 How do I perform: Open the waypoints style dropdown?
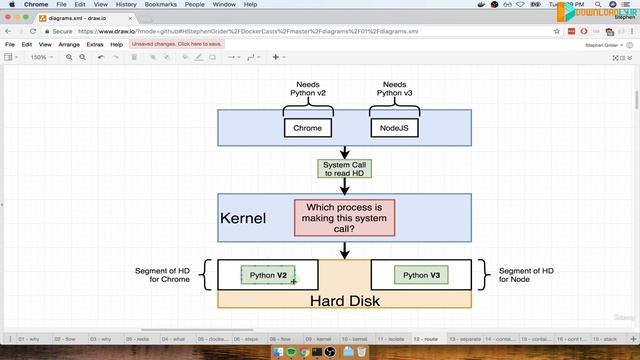tap(253, 58)
